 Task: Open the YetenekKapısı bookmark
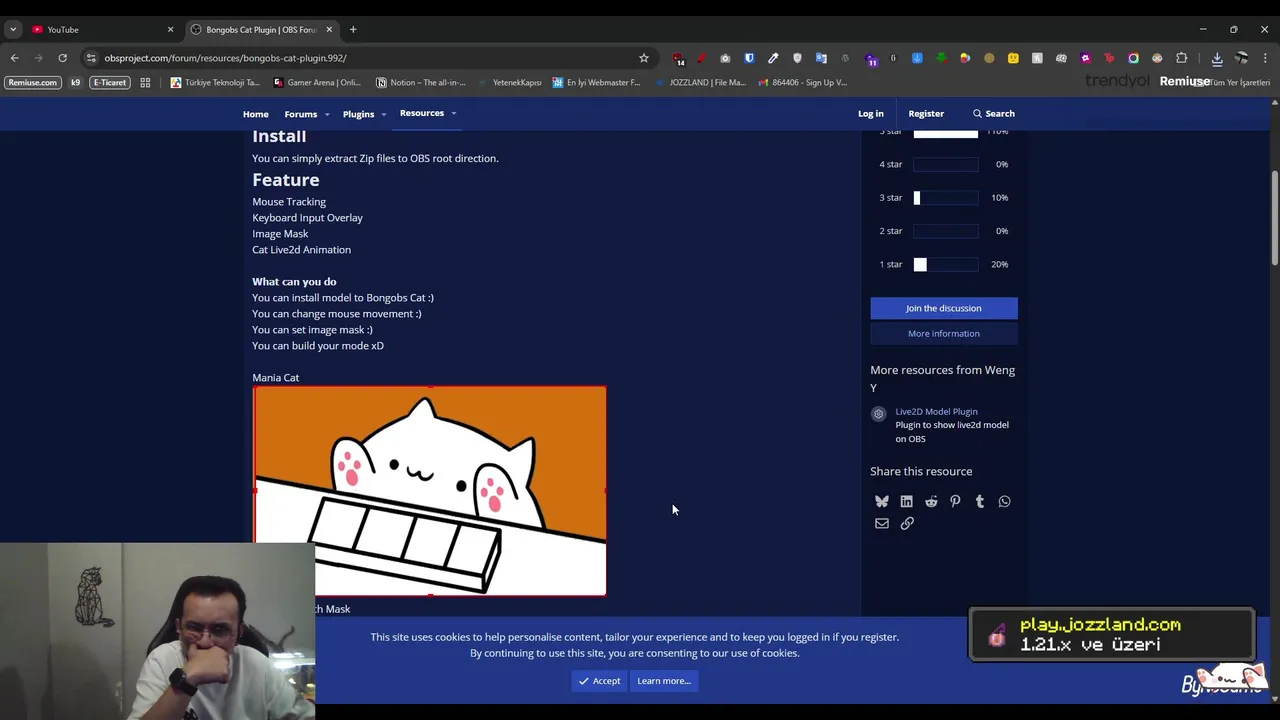pos(510,82)
